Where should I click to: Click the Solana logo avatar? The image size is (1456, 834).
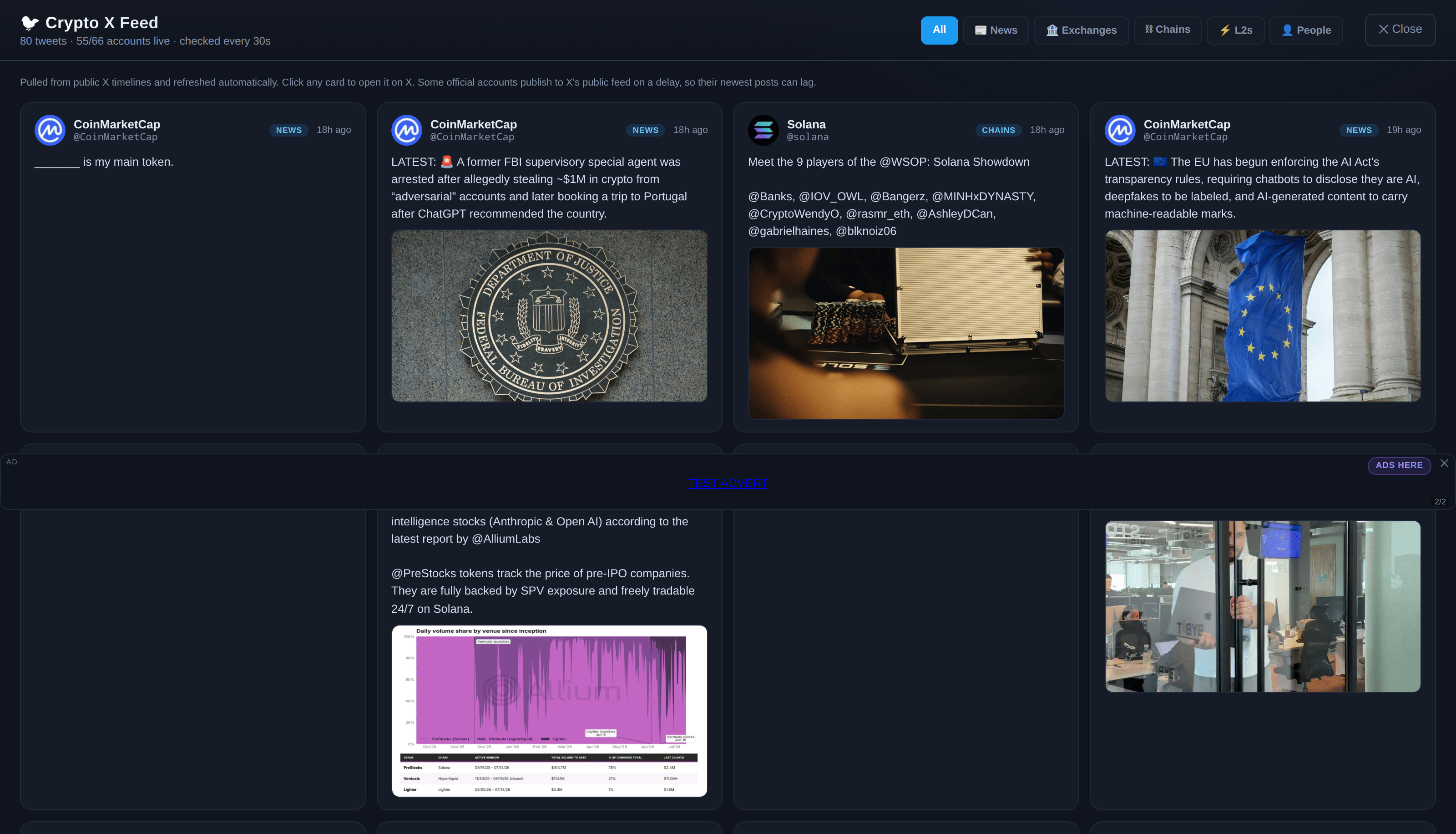click(763, 130)
